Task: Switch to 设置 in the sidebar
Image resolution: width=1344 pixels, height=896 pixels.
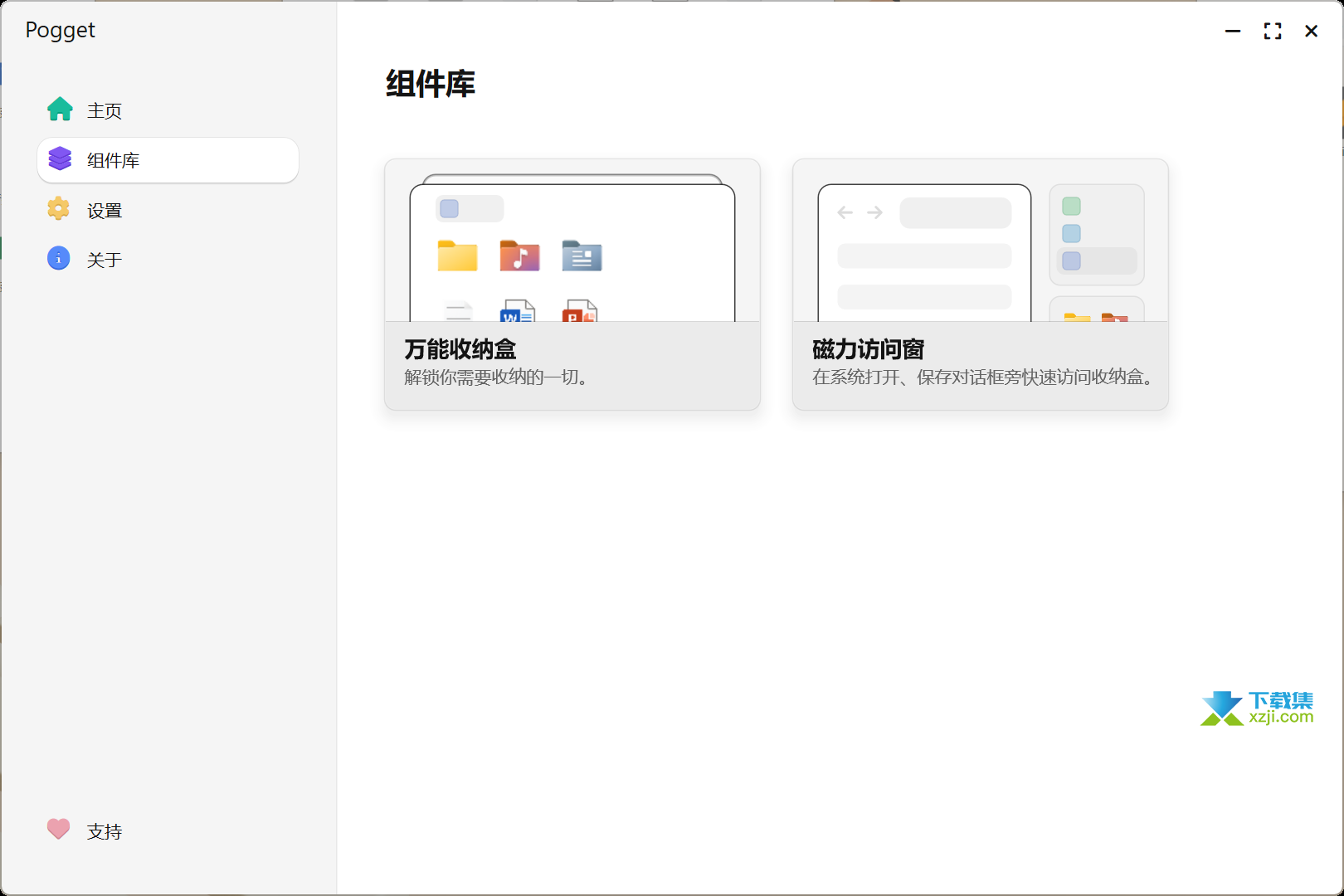Action: (104, 209)
